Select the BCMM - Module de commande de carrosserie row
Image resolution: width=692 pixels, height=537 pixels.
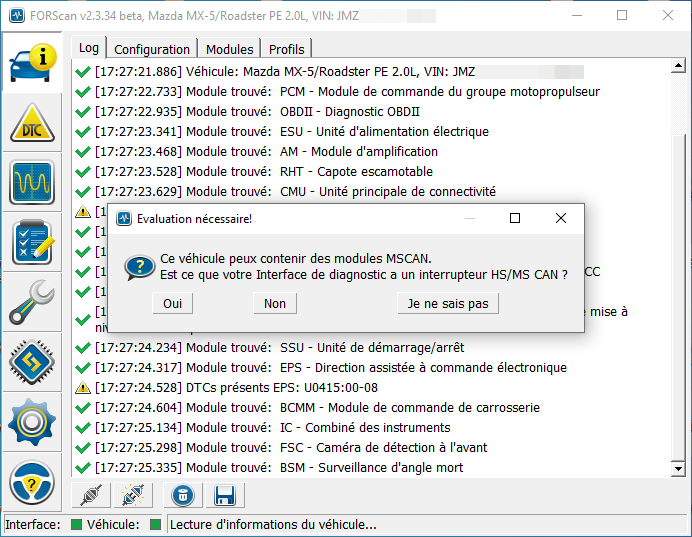click(307, 408)
